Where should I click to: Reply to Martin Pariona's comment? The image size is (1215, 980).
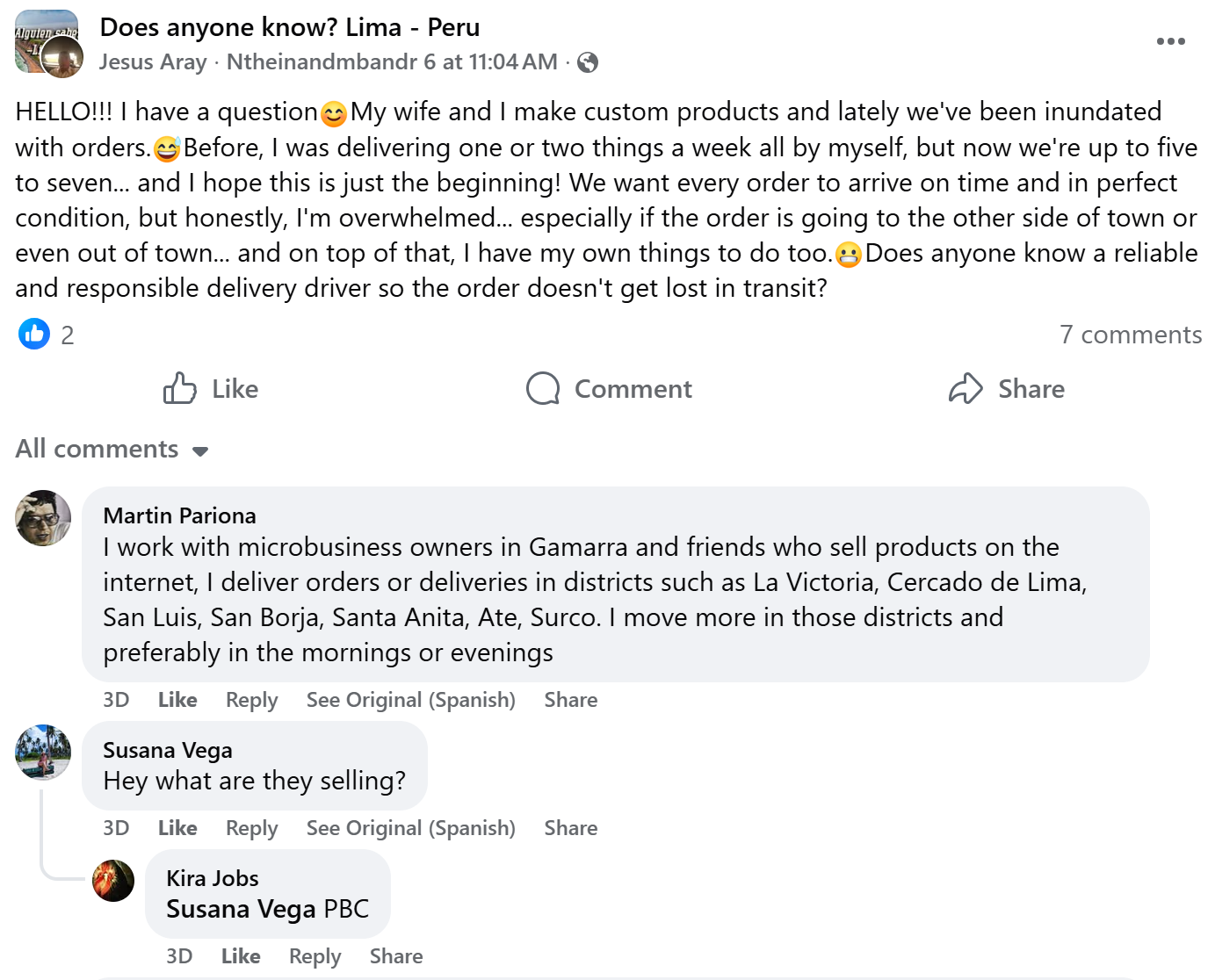pyautogui.click(x=251, y=700)
